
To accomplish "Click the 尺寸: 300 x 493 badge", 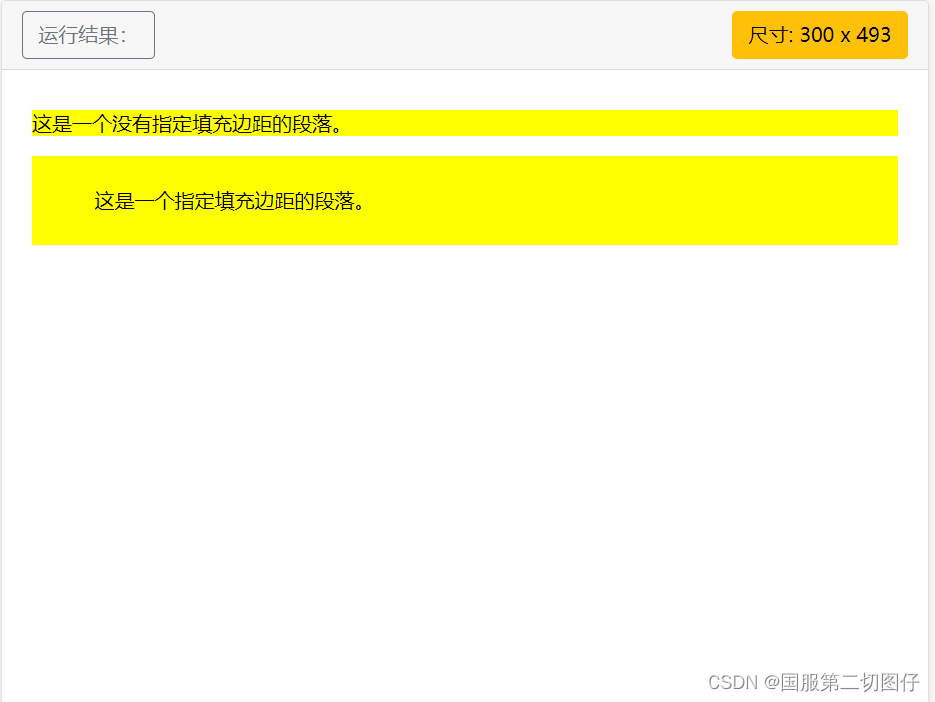I will pyautogui.click(x=819, y=35).
